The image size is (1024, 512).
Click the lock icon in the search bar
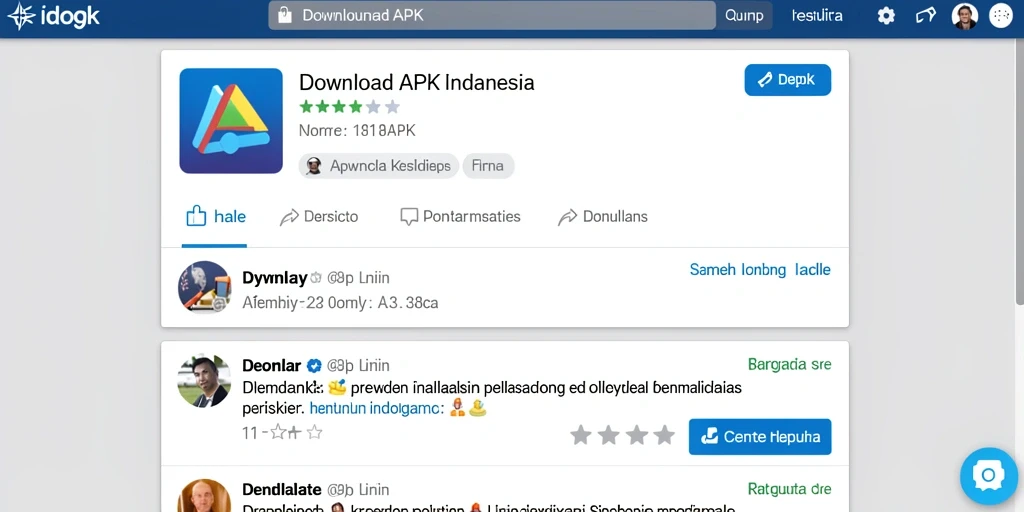284,15
